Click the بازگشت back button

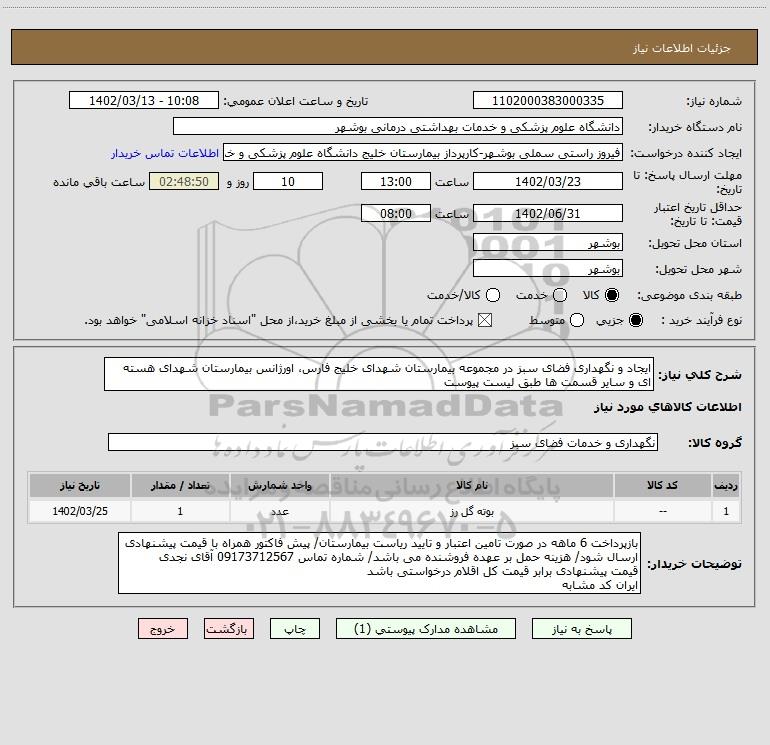point(229,629)
